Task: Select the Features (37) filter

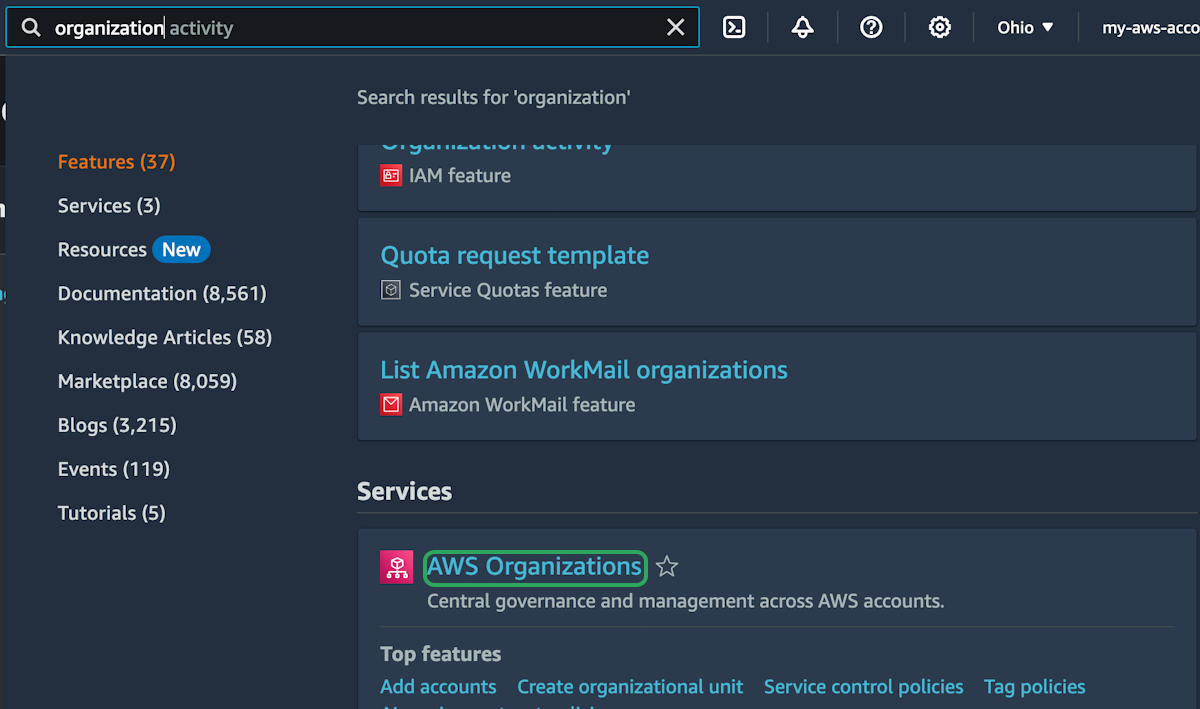Action: pyautogui.click(x=117, y=162)
